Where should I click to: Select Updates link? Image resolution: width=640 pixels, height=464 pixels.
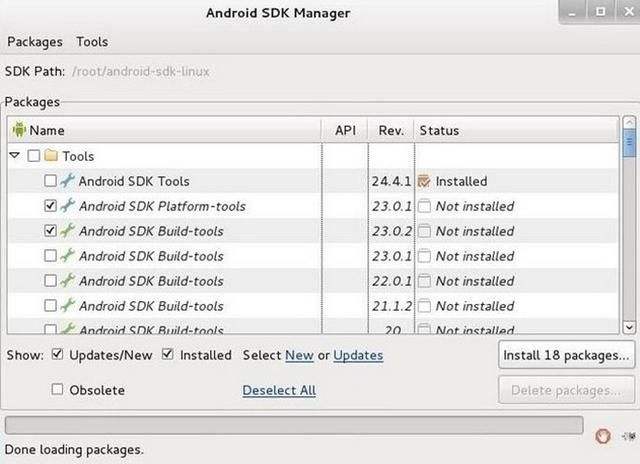(x=358, y=355)
